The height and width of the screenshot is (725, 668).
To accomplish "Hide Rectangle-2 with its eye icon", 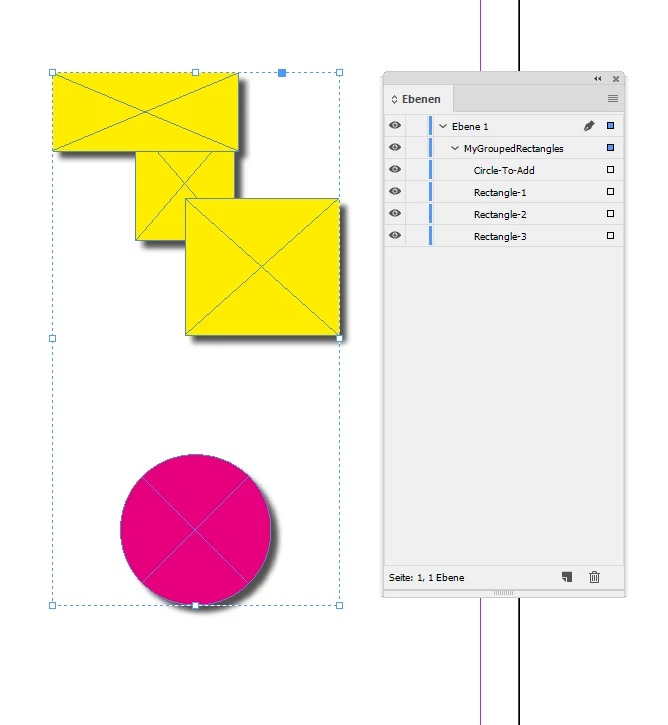I will click(395, 213).
